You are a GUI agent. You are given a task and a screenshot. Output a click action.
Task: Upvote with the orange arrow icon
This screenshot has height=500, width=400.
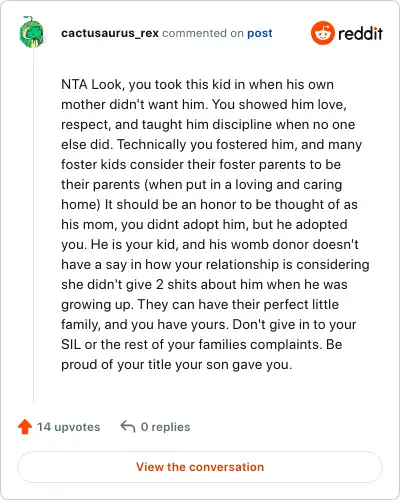pos(25,427)
